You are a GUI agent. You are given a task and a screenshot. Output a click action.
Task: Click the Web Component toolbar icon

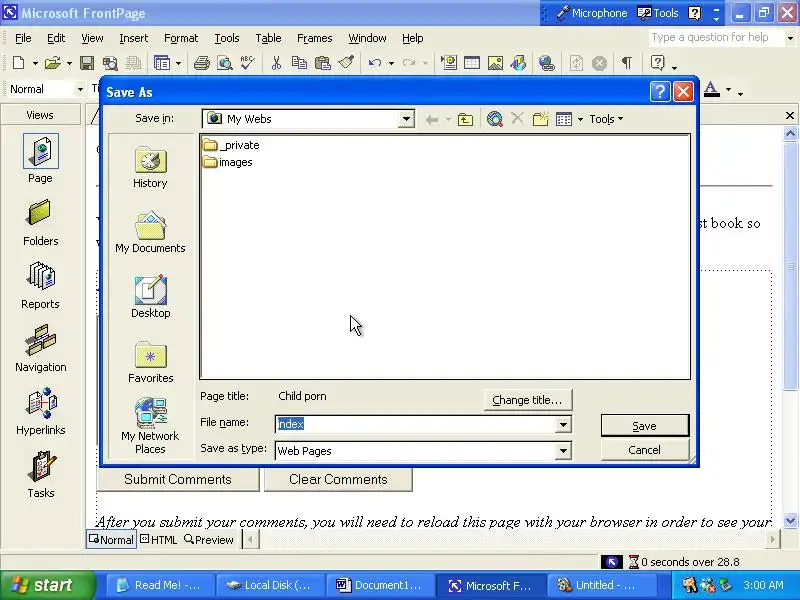pyautogui.click(x=449, y=63)
